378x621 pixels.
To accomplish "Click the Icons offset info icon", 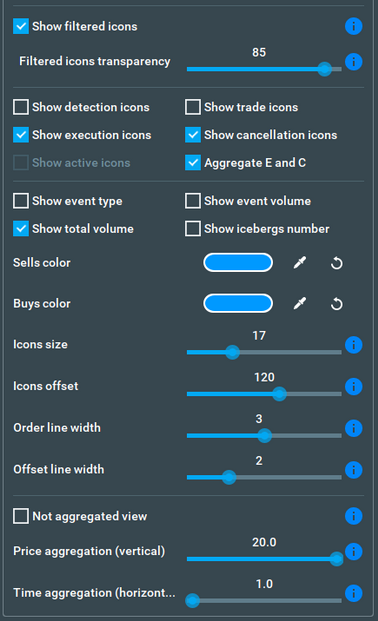I will tap(353, 387).
